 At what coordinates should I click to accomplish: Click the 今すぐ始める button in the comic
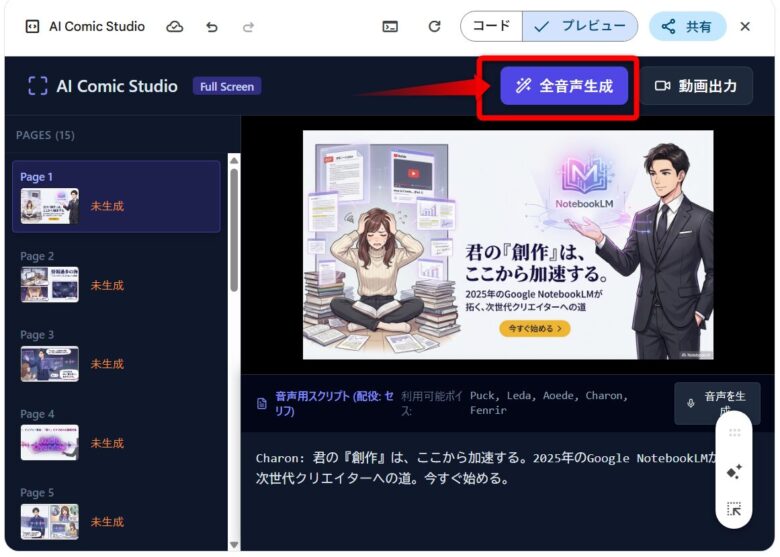(x=534, y=327)
